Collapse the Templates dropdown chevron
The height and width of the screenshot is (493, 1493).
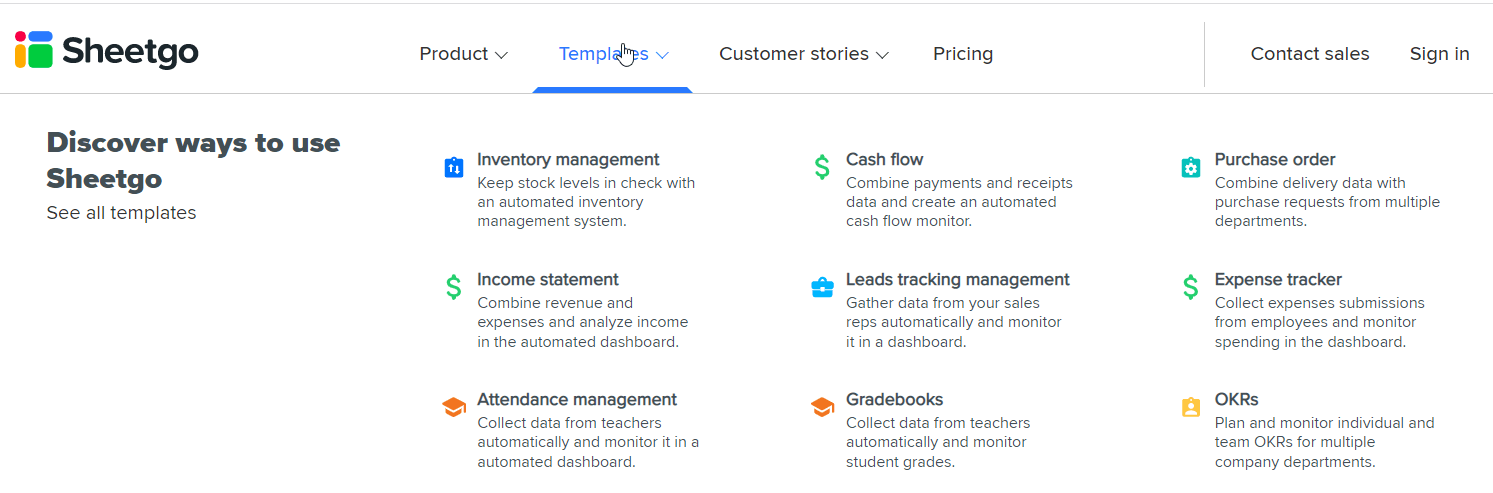662,55
